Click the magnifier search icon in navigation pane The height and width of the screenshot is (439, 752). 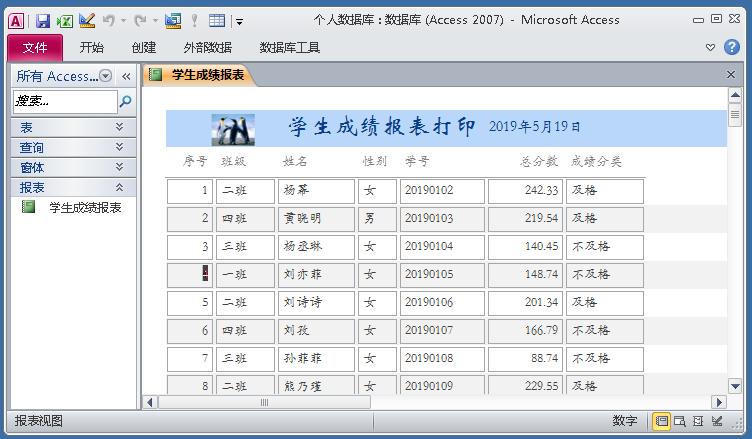point(125,101)
